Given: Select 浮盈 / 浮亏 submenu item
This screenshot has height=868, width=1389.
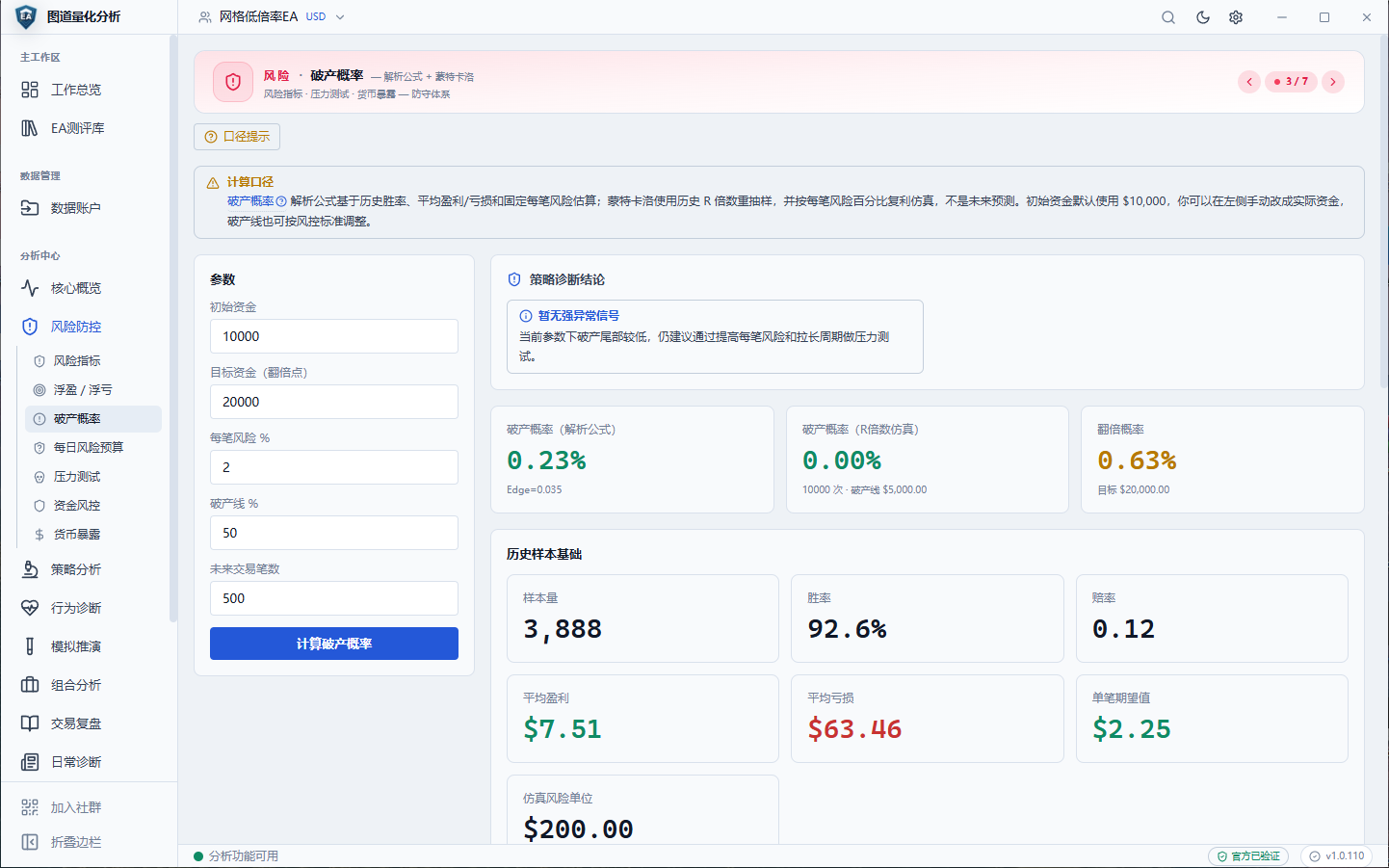Looking at the screenshot, I should tap(93, 390).
